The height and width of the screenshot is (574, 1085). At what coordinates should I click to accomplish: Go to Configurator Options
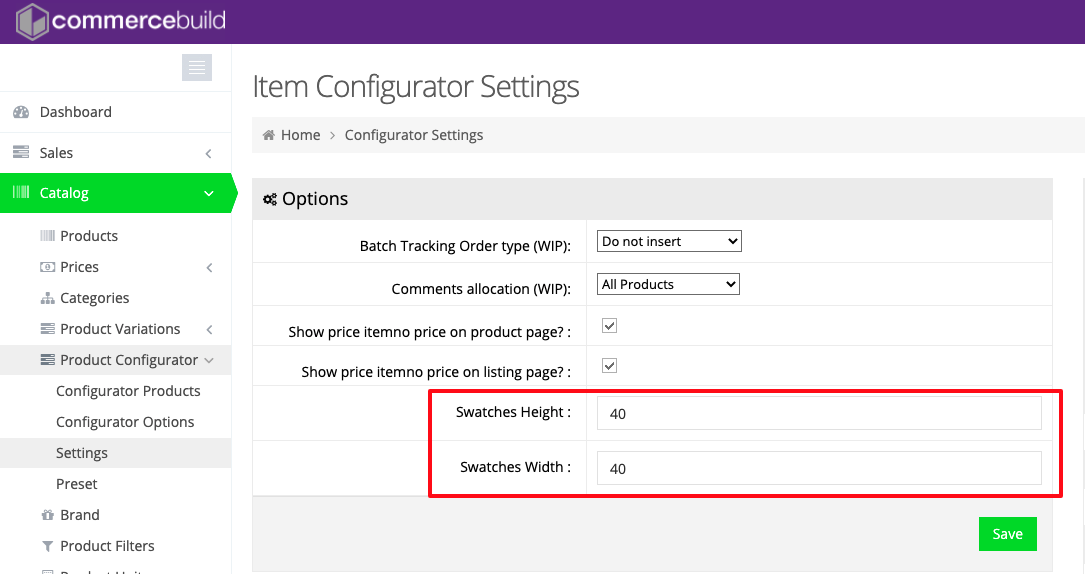[x=125, y=422]
